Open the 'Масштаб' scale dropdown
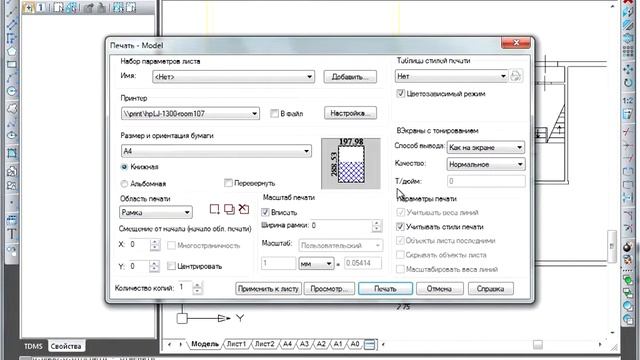 coord(341,245)
